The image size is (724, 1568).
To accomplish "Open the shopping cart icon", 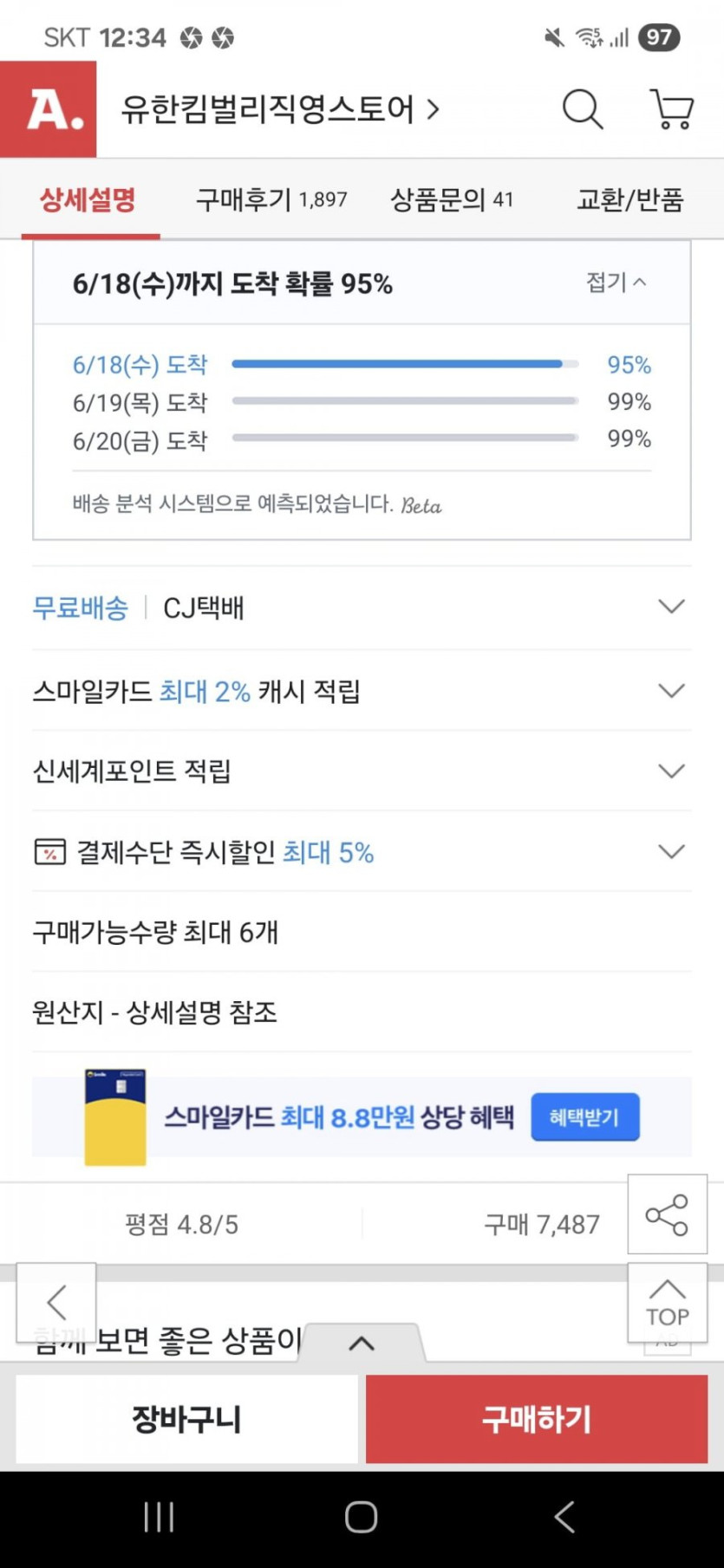I will [672, 109].
